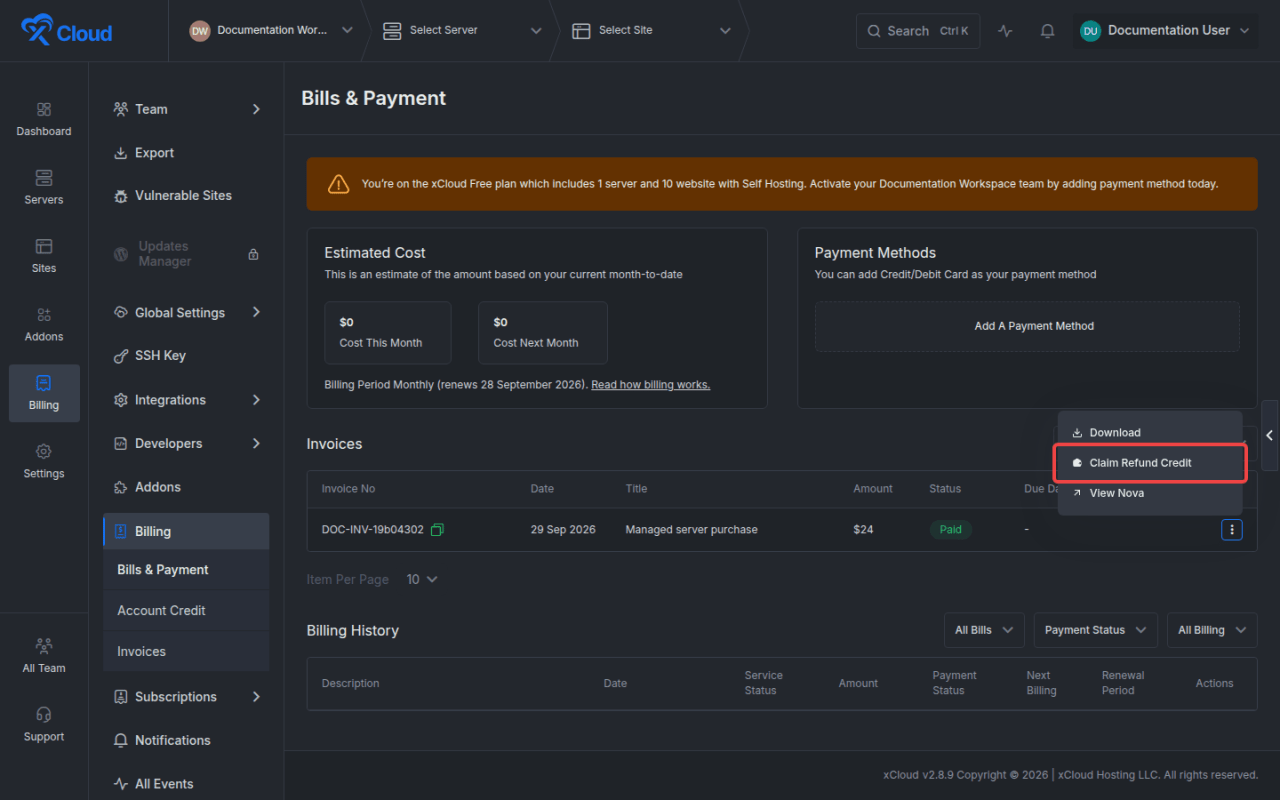
Task: Choose Download from the invoice menu
Action: pyautogui.click(x=1150, y=433)
